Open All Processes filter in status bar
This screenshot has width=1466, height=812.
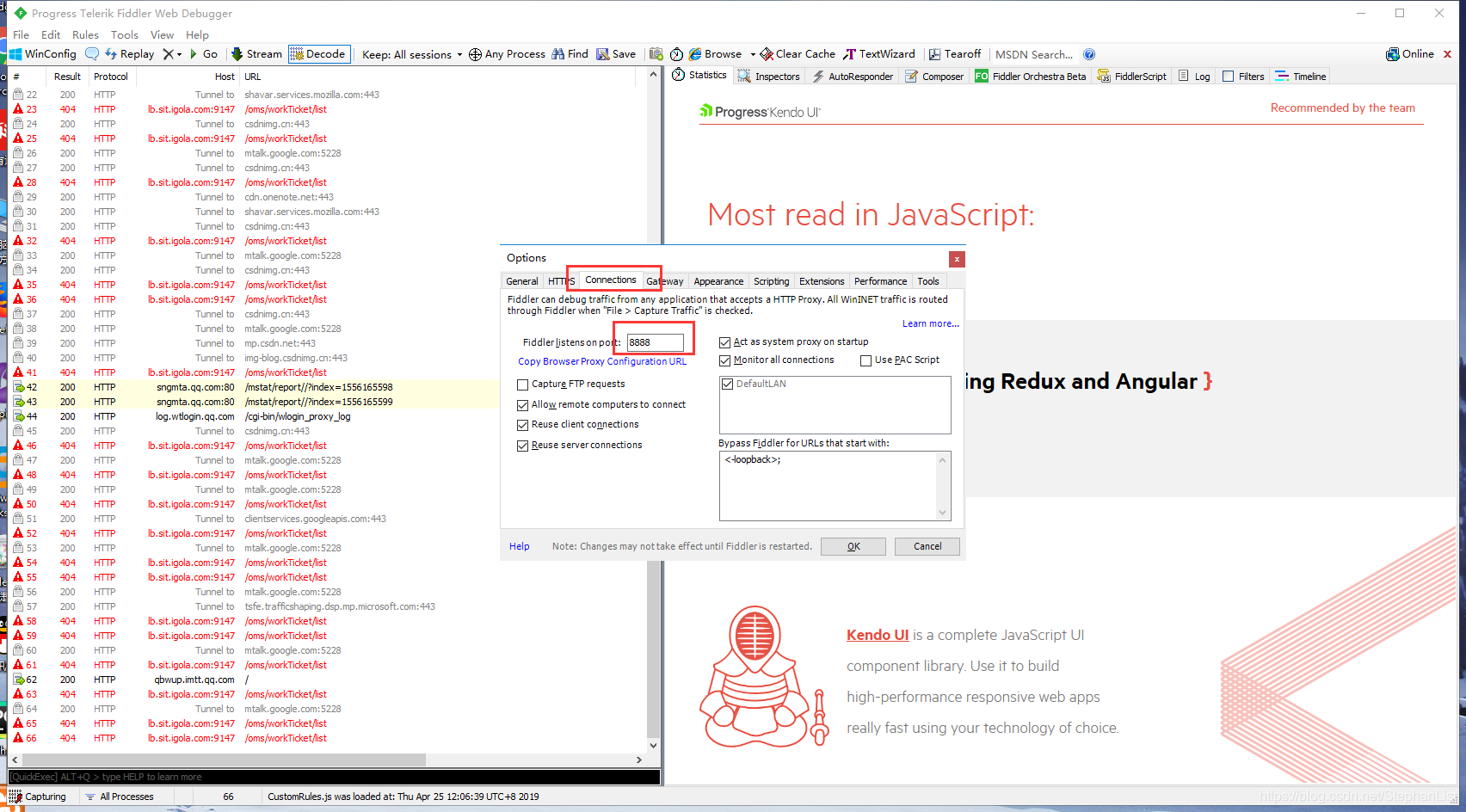click(x=120, y=797)
